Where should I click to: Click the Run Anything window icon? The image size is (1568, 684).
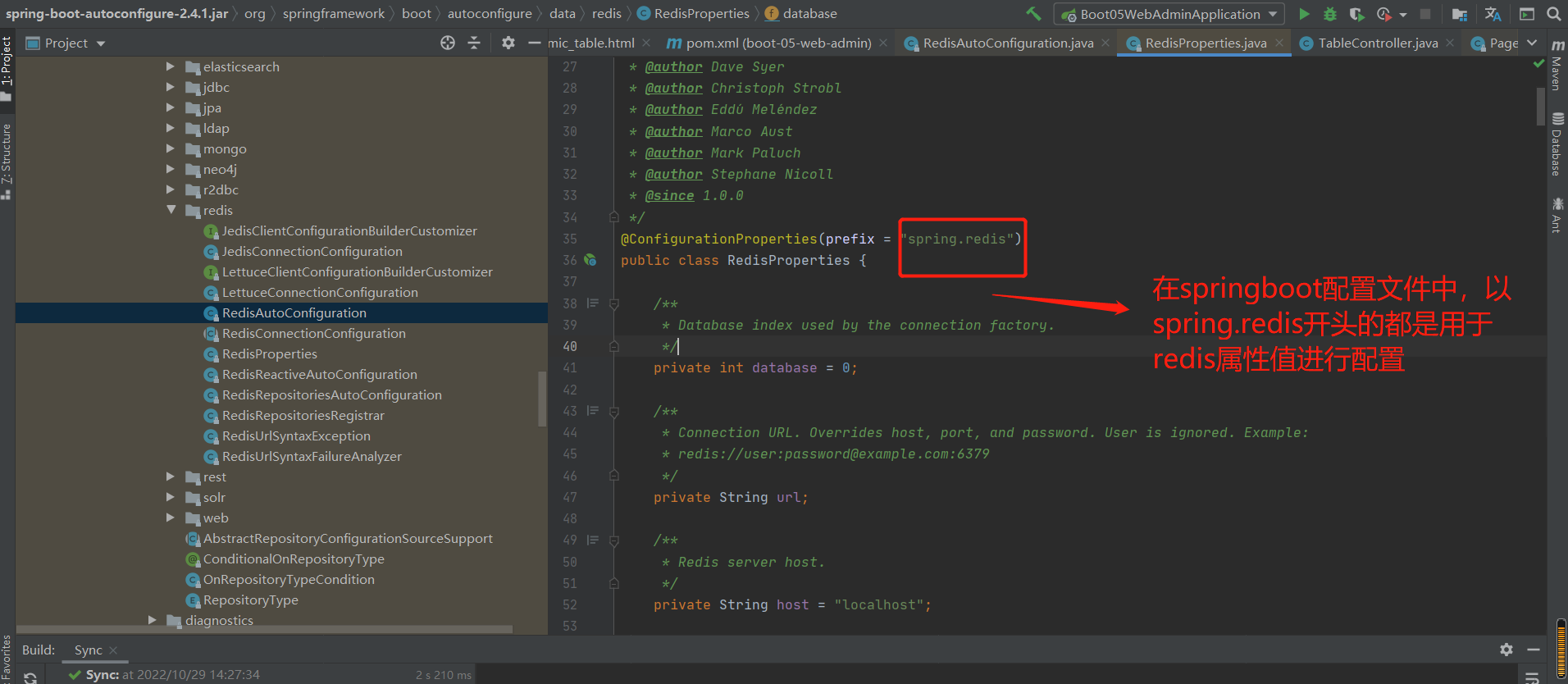click(x=1527, y=14)
